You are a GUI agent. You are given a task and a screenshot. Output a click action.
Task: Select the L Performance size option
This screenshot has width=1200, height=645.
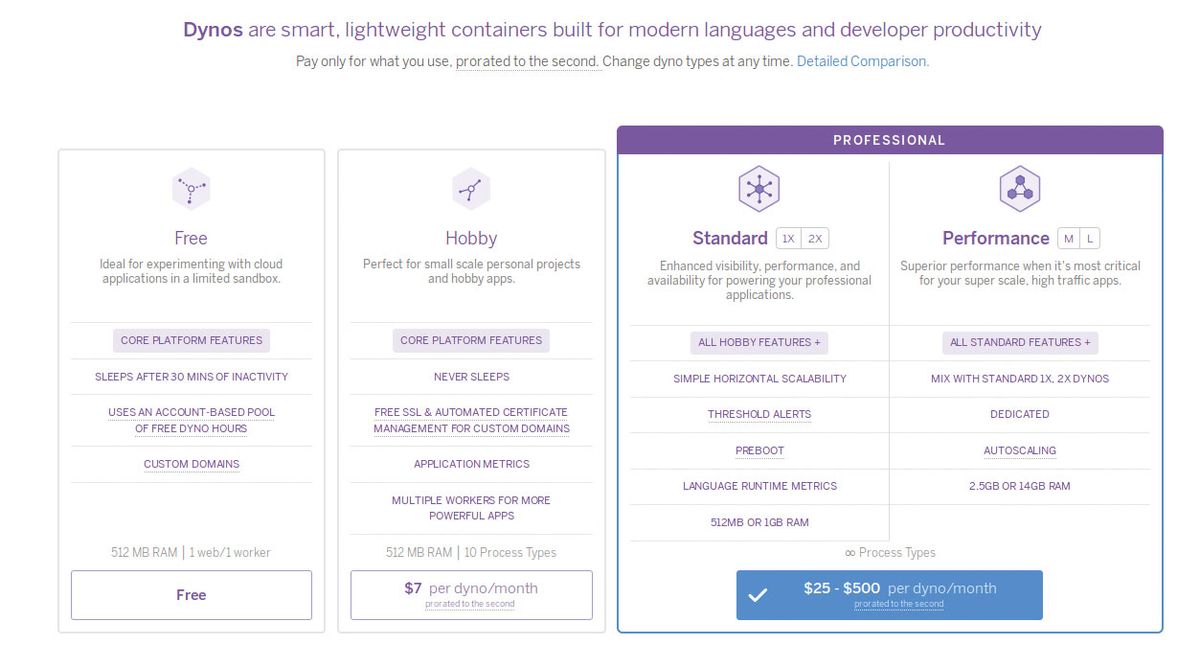tap(1087, 238)
